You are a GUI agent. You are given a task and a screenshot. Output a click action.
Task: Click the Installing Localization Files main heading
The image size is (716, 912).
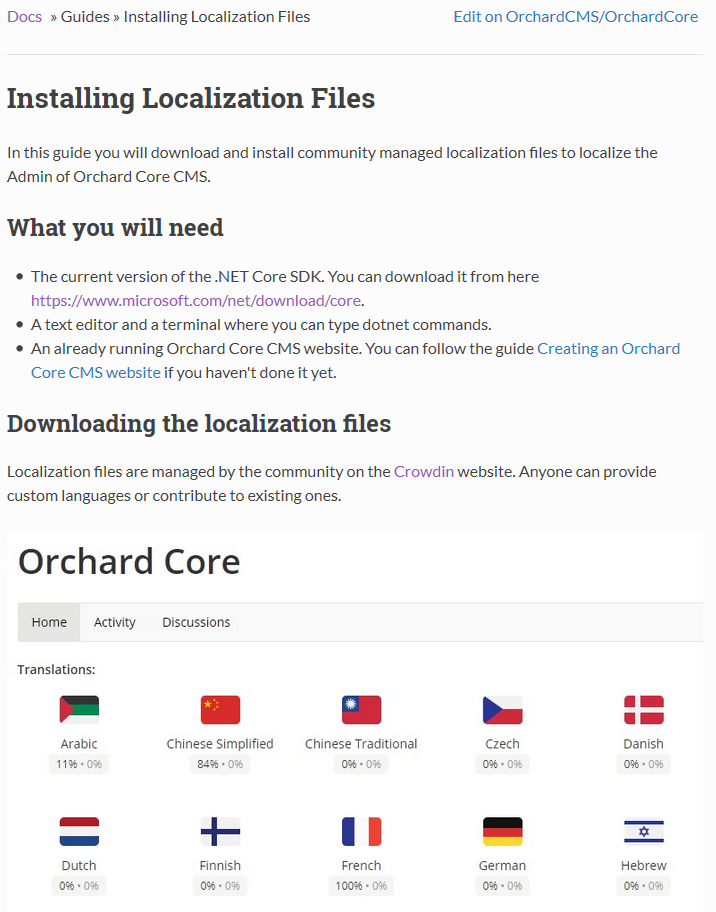(191, 98)
